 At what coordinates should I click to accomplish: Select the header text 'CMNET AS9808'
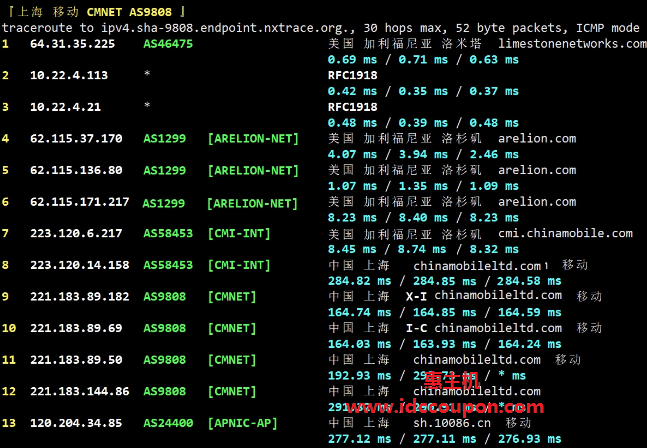(129, 12)
